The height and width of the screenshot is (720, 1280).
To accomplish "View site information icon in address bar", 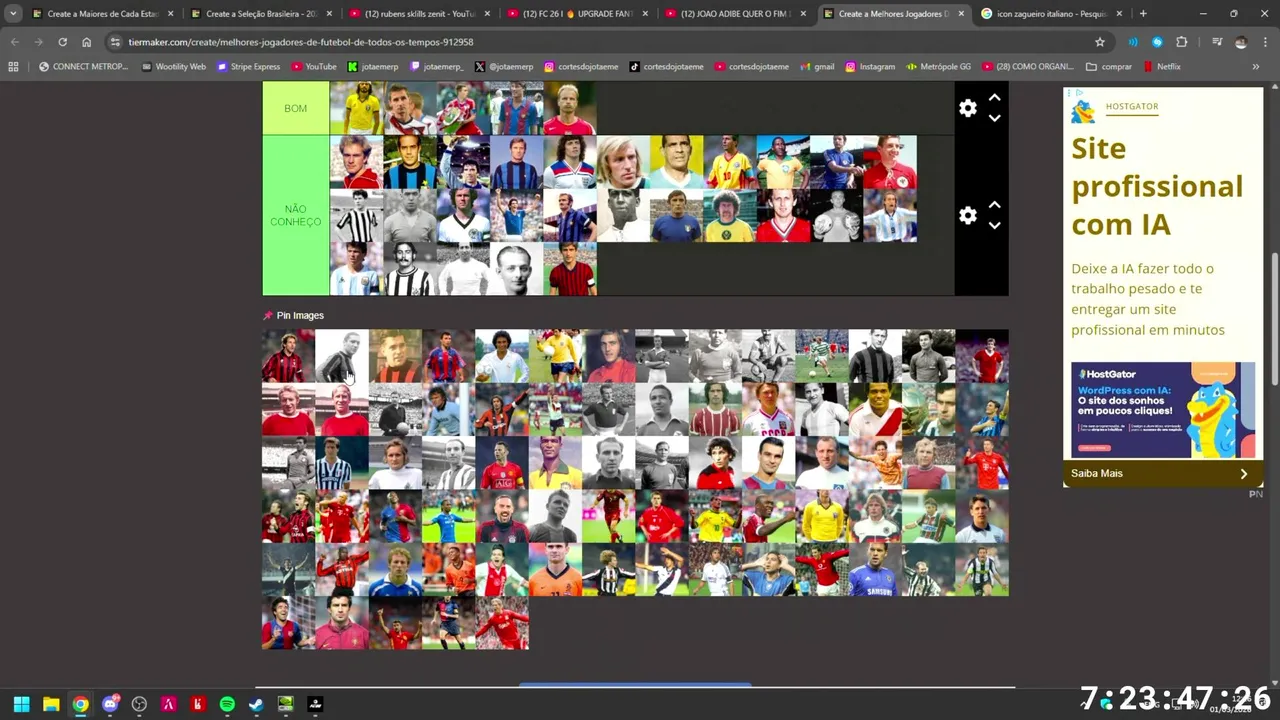I will [x=115, y=42].
